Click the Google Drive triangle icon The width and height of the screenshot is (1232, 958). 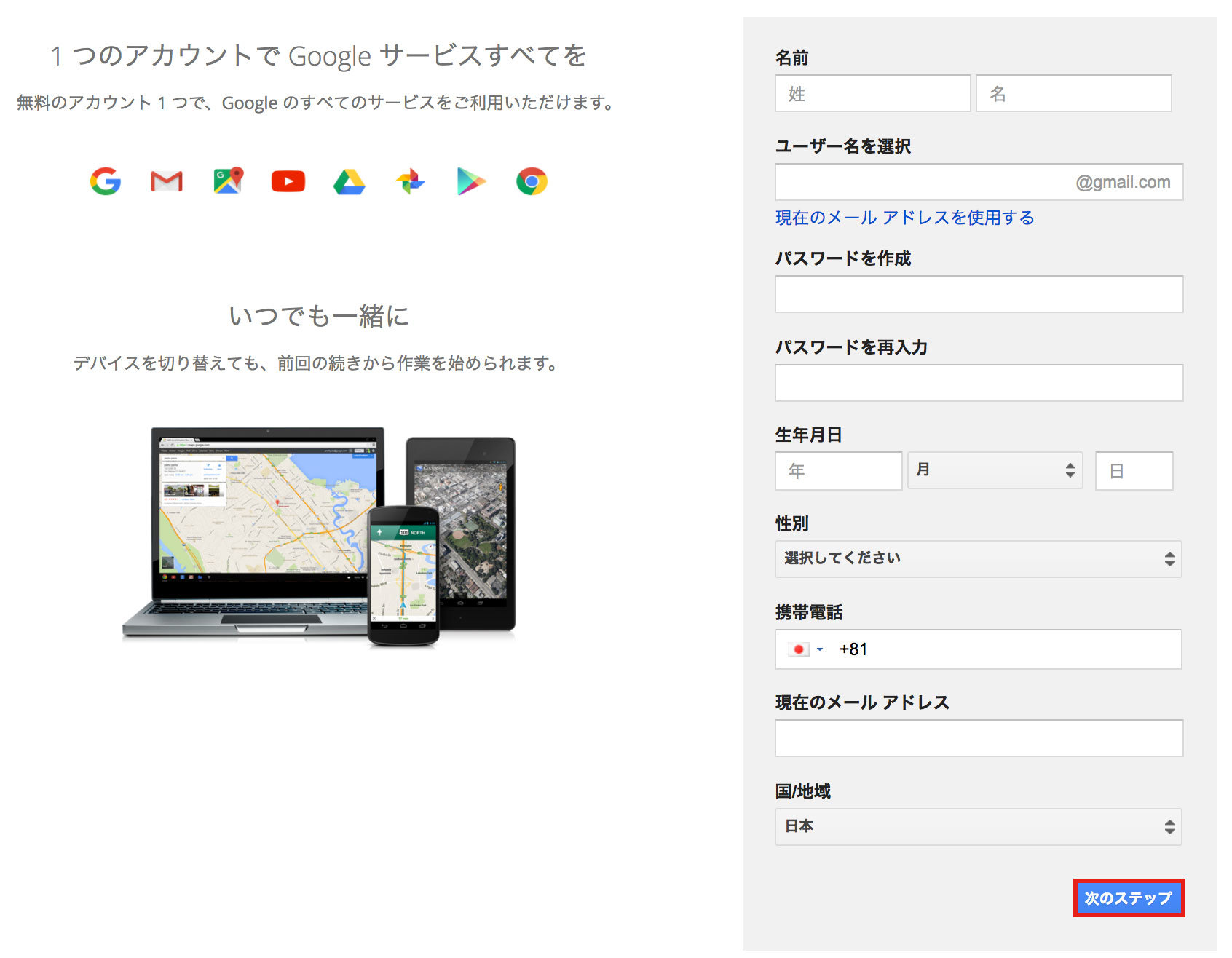(350, 181)
